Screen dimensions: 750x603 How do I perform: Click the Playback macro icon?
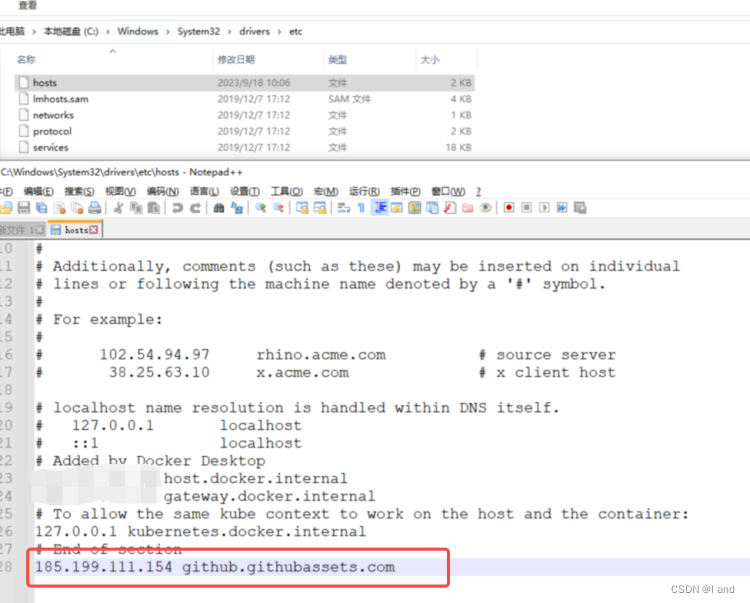[544, 208]
